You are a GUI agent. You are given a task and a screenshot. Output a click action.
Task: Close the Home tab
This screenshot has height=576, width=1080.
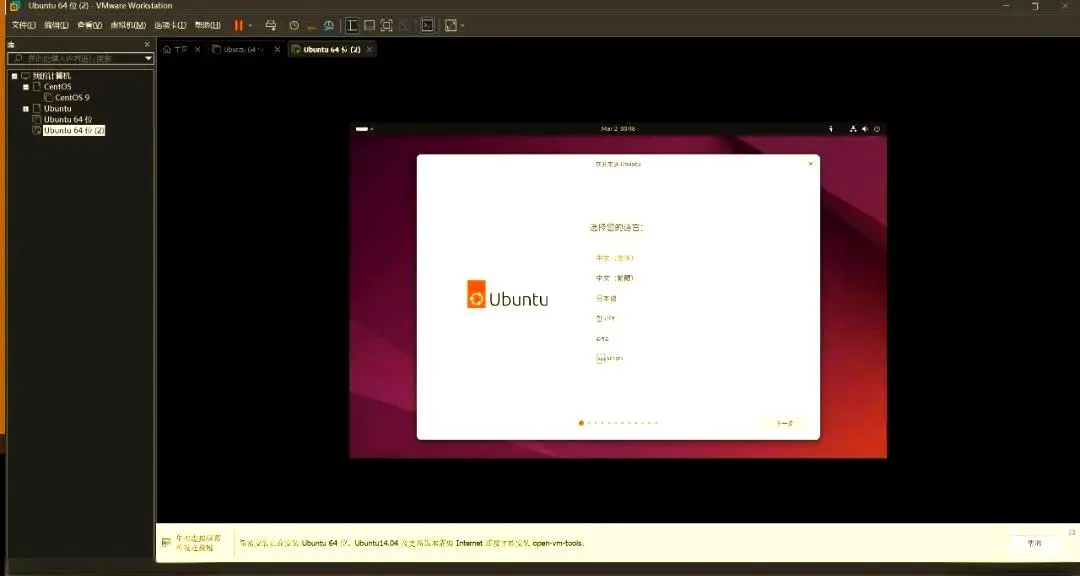tap(198, 50)
